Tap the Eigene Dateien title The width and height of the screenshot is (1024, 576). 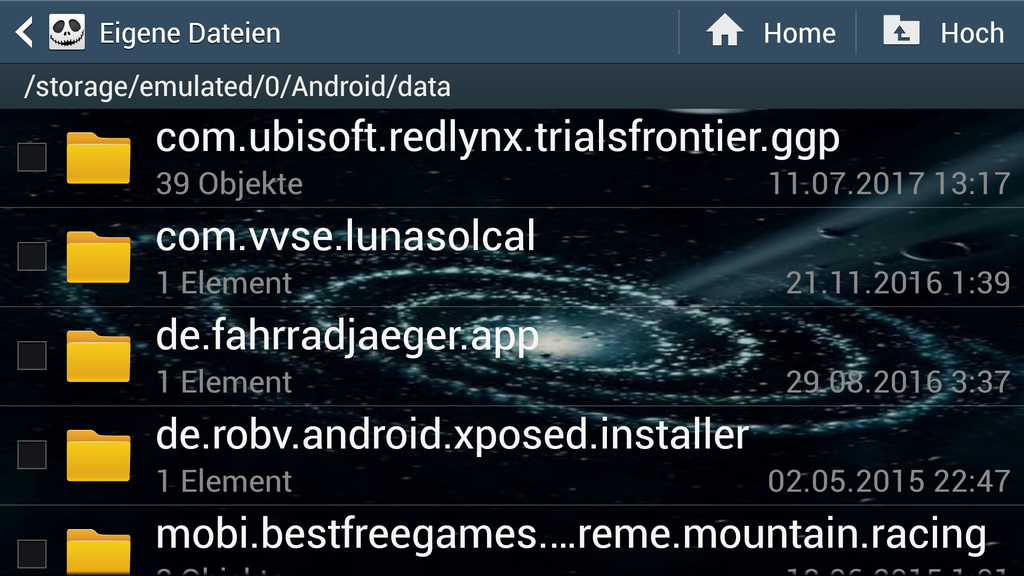189,34
